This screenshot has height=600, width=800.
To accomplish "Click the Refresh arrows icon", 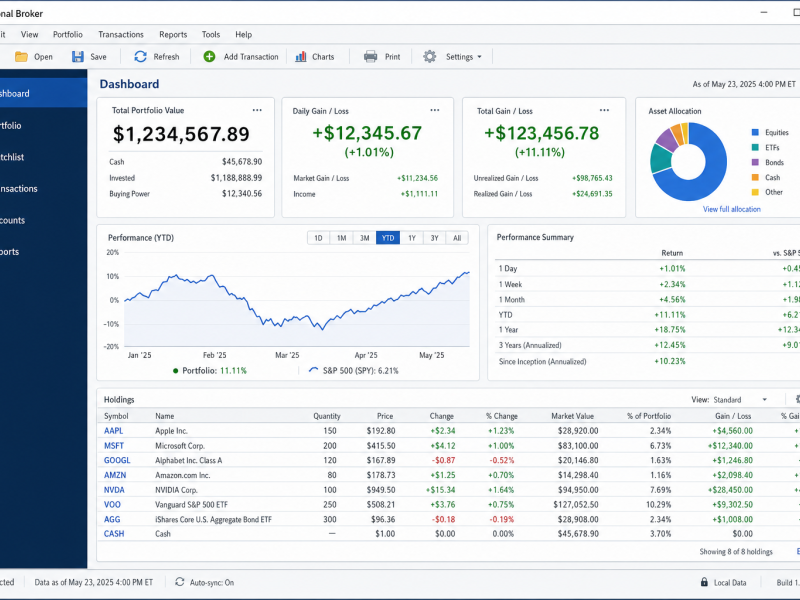I will point(140,57).
